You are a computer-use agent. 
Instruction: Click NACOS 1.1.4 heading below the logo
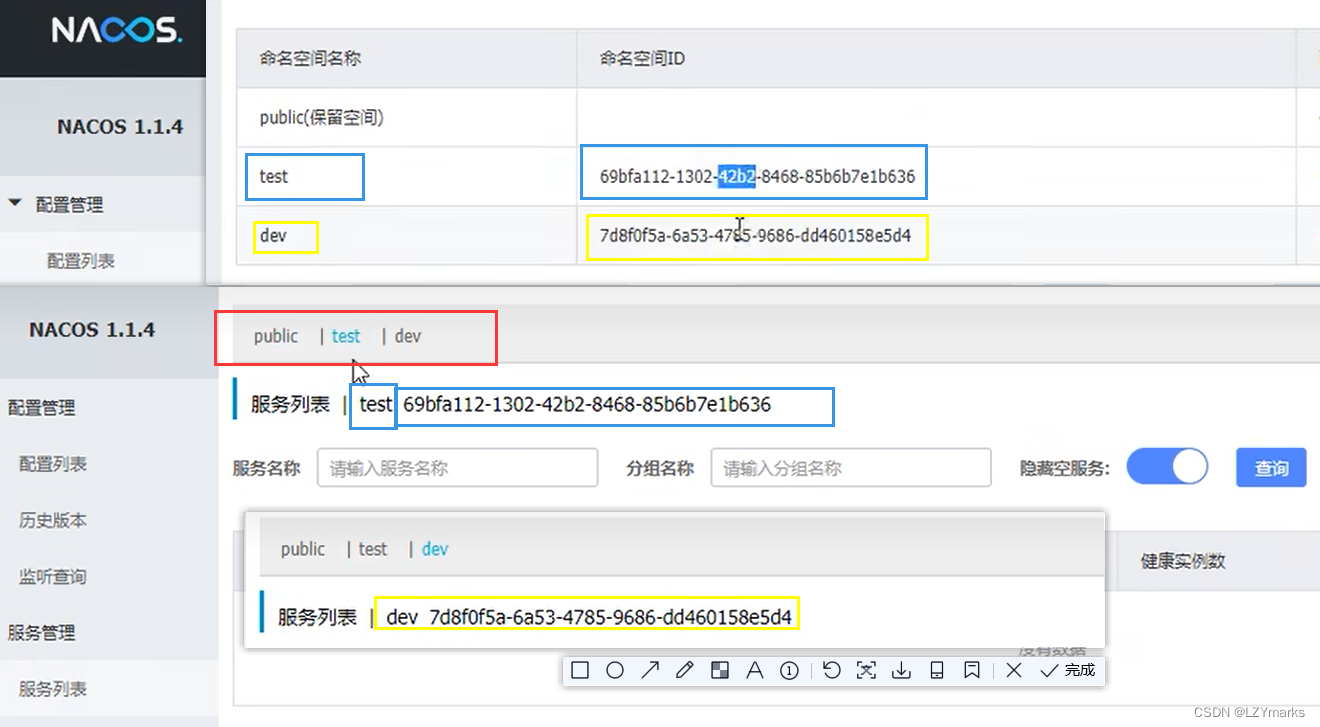click(120, 127)
